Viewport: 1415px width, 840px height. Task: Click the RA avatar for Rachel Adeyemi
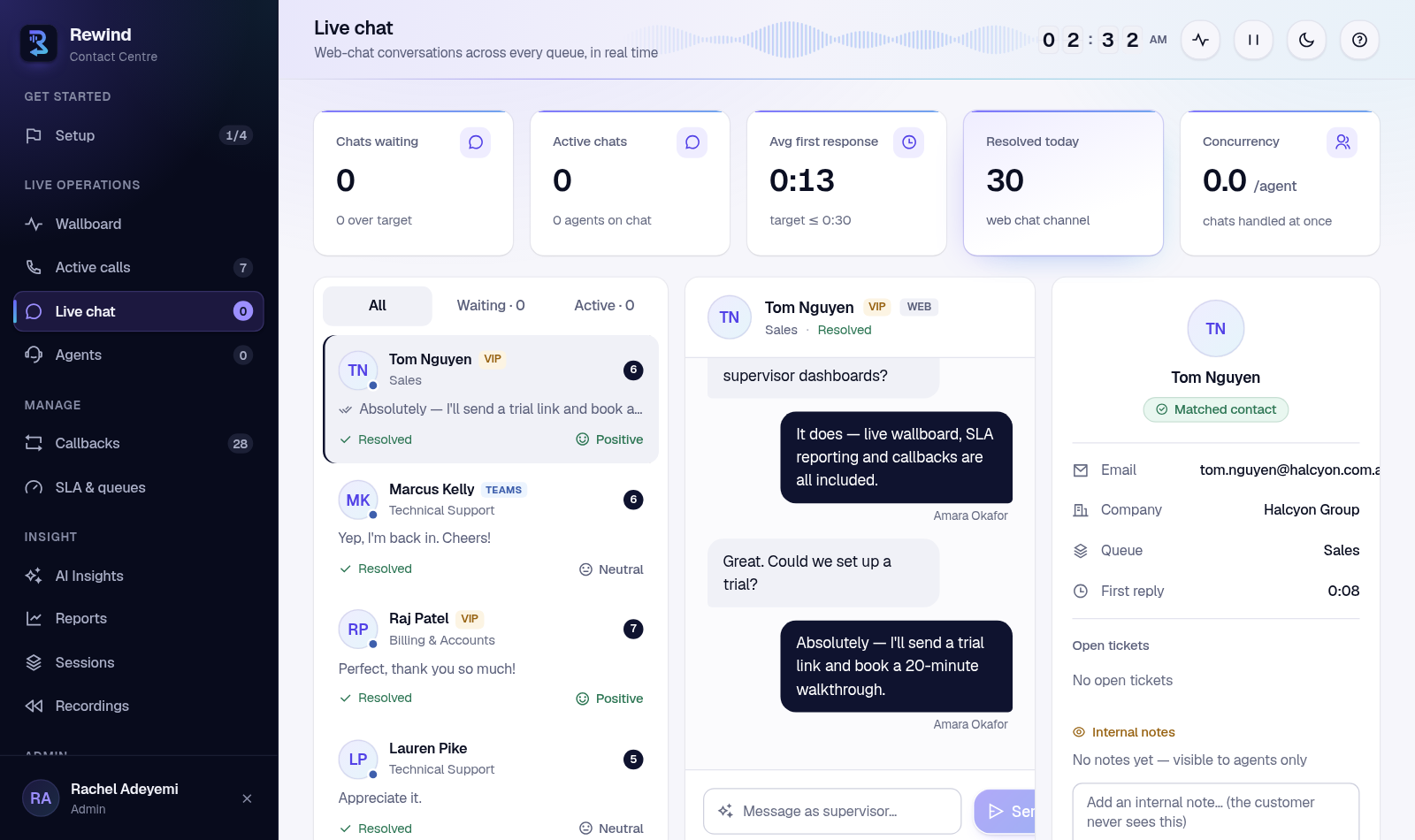click(x=41, y=798)
